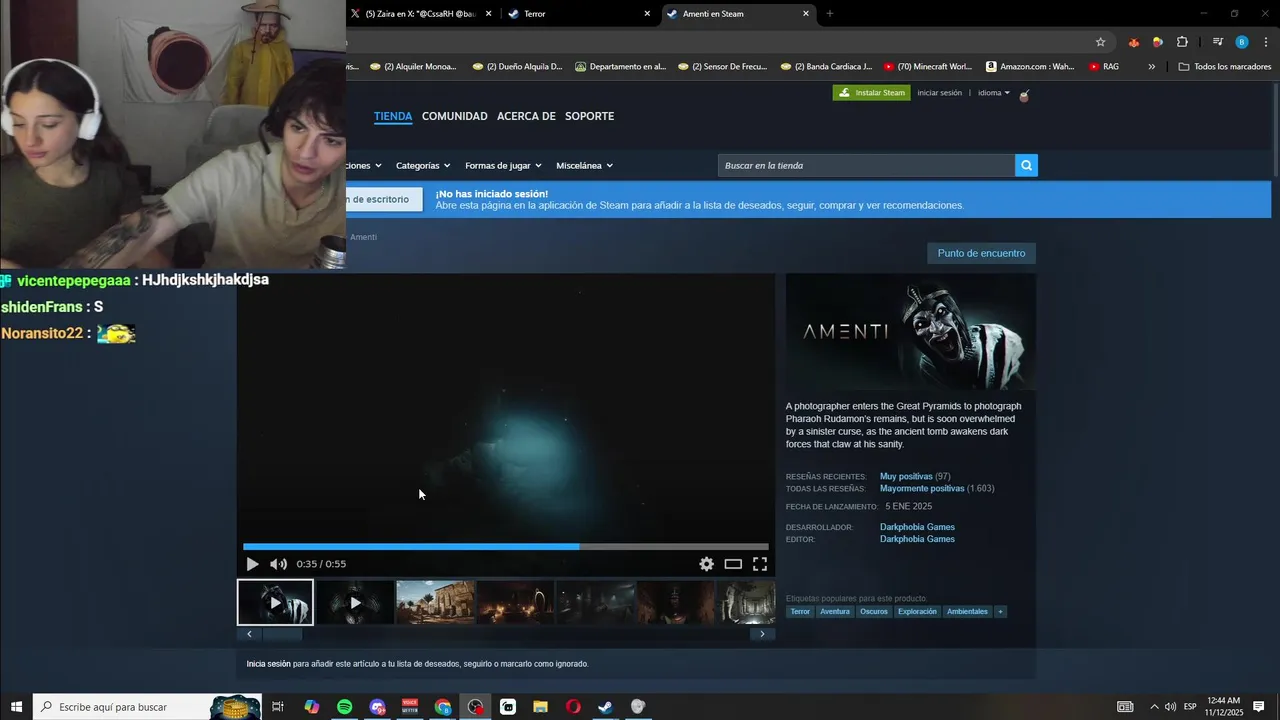Open publisher Darkphobia Games link
Viewport: 1280px width, 720px height.
pos(917,539)
